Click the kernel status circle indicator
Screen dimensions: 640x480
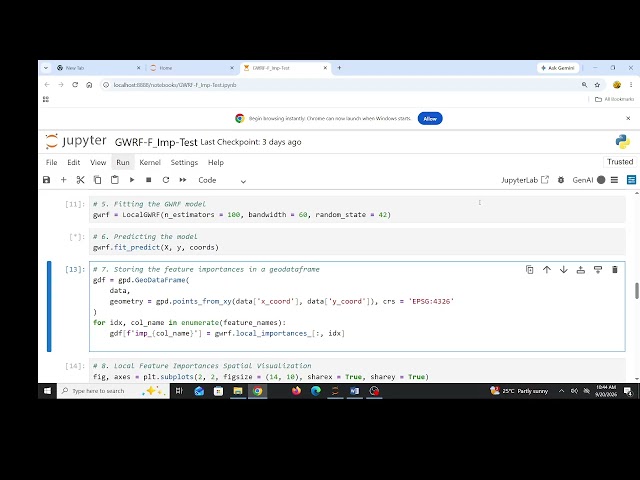point(601,180)
